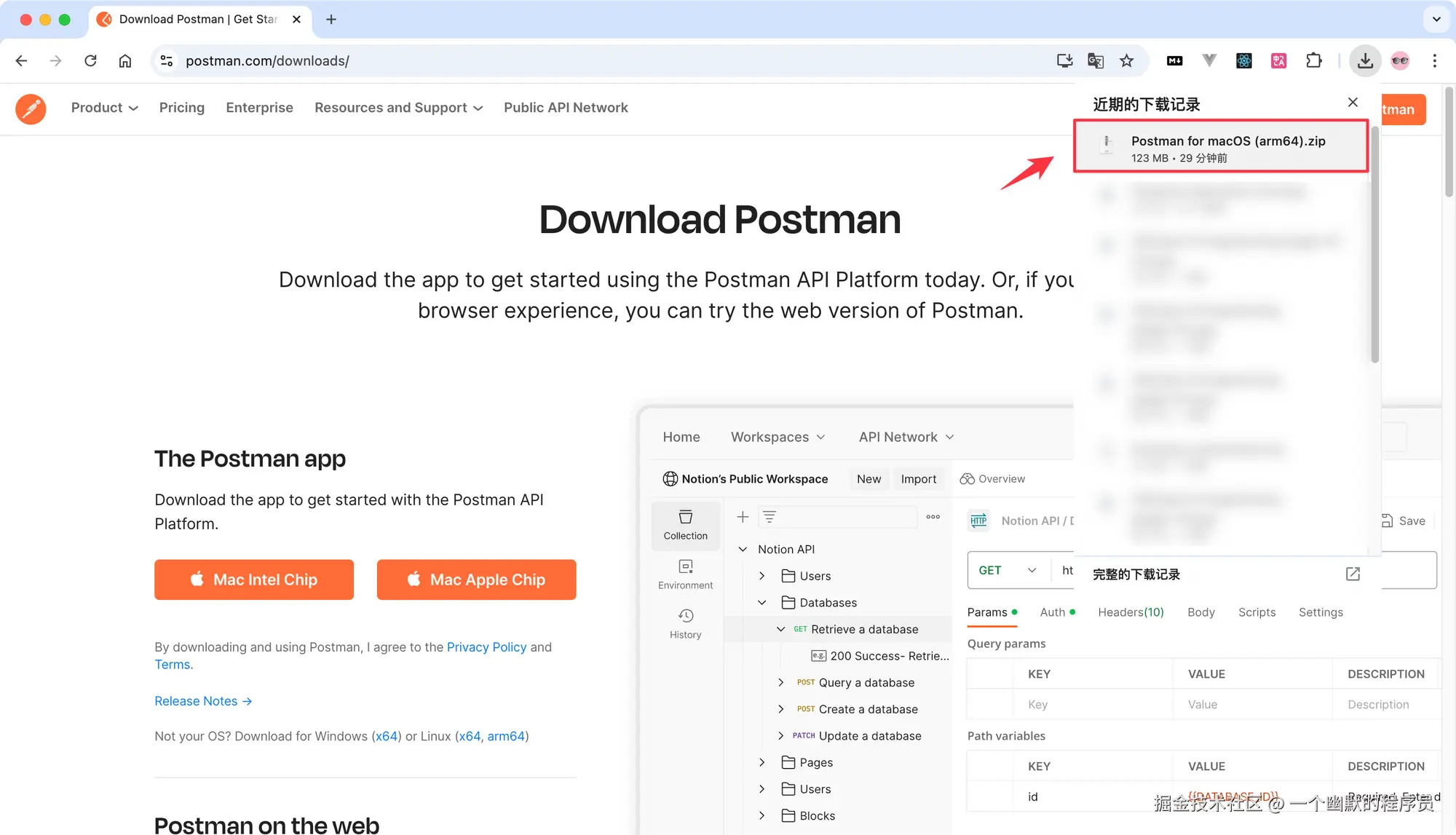Open the Workspaces dropdown
1456x835 pixels.
778,437
